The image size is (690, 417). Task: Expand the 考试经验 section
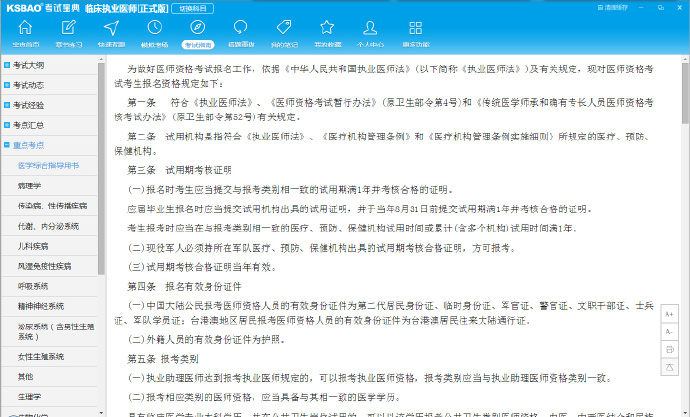(x=49, y=105)
